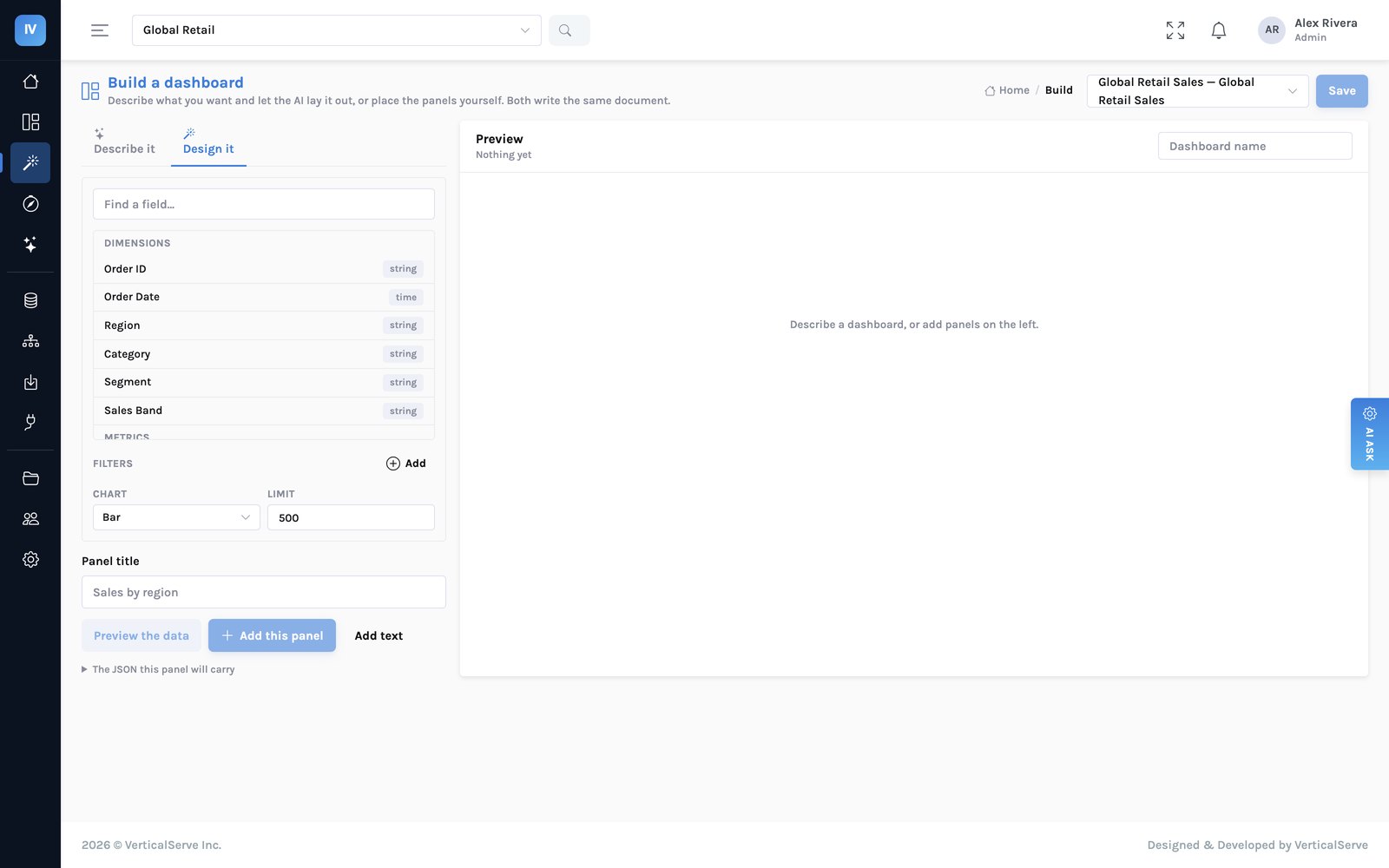Open the compass explore icon in sidebar
Viewport: 1389px width, 868px height.
click(x=30, y=204)
